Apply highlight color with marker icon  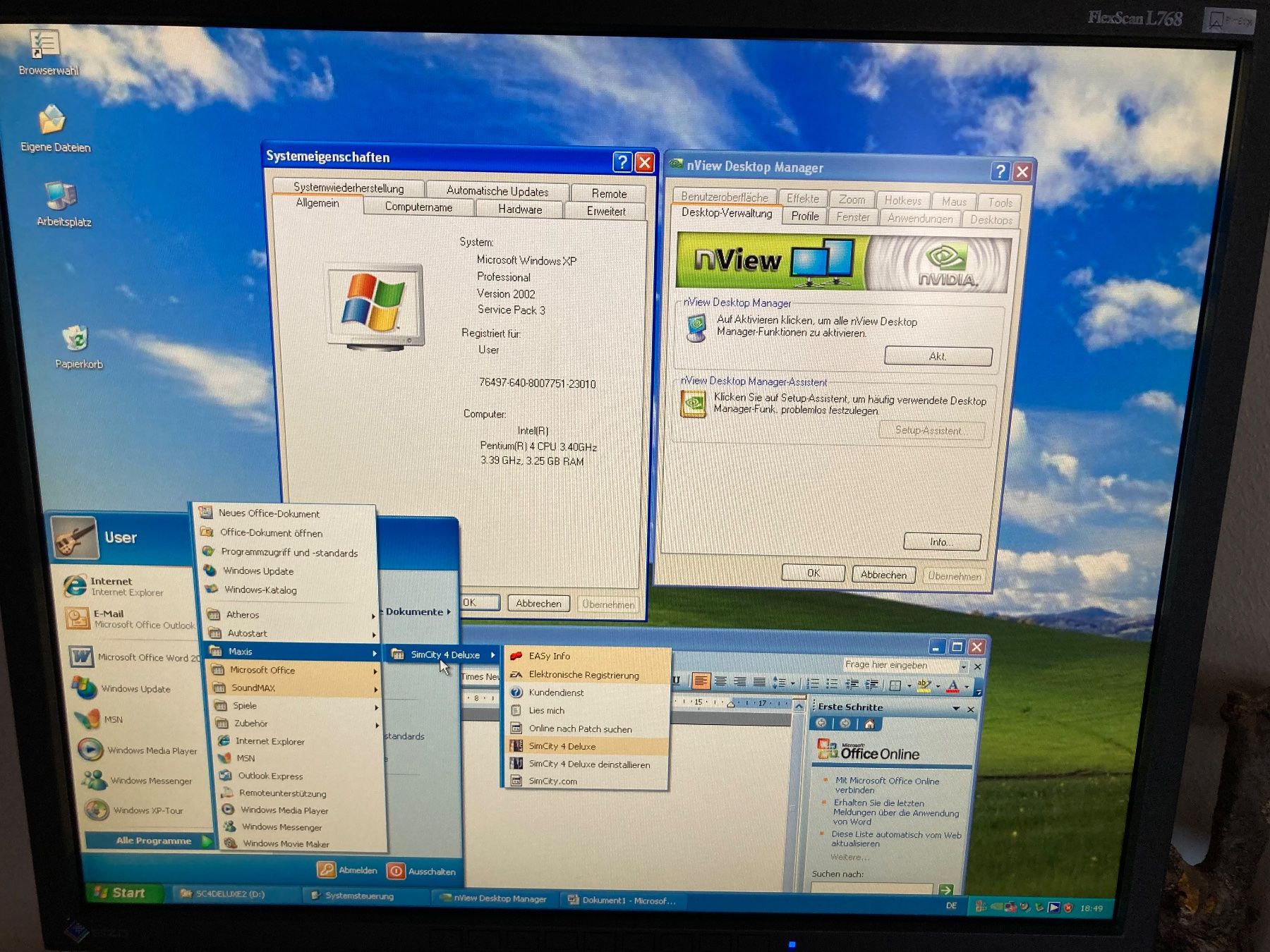pyautogui.click(x=923, y=685)
